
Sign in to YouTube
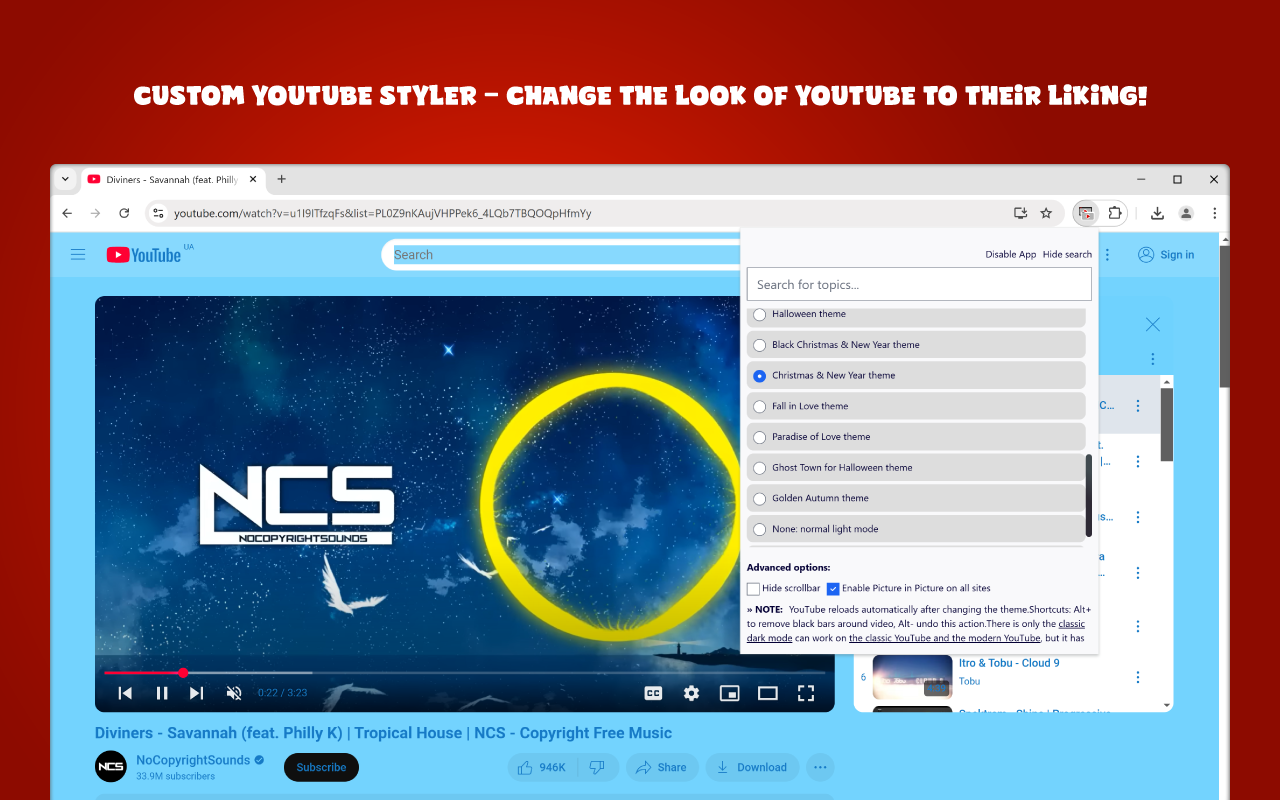1166,255
